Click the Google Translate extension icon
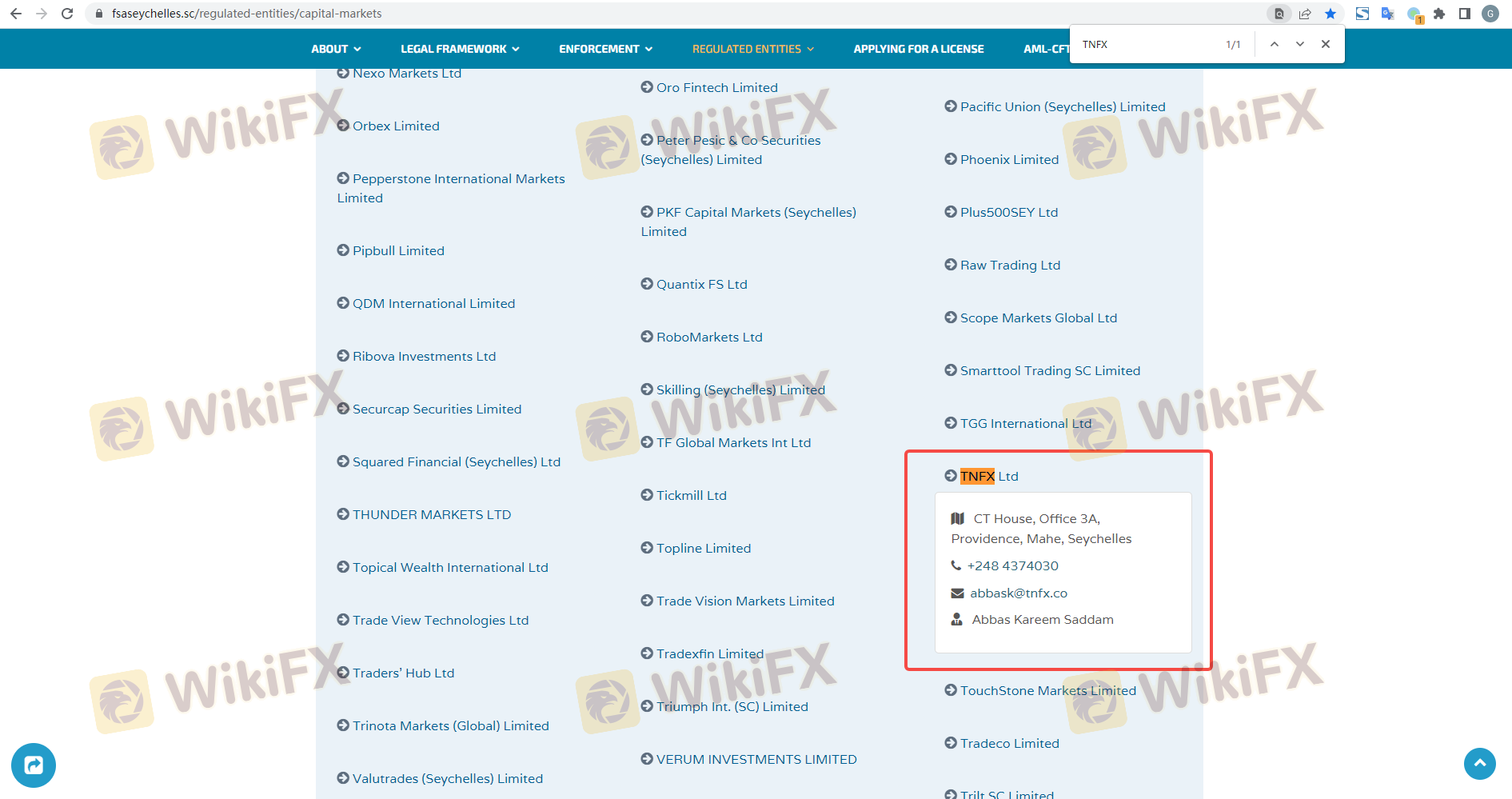1512x799 pixels. (x=1388, y=14)
